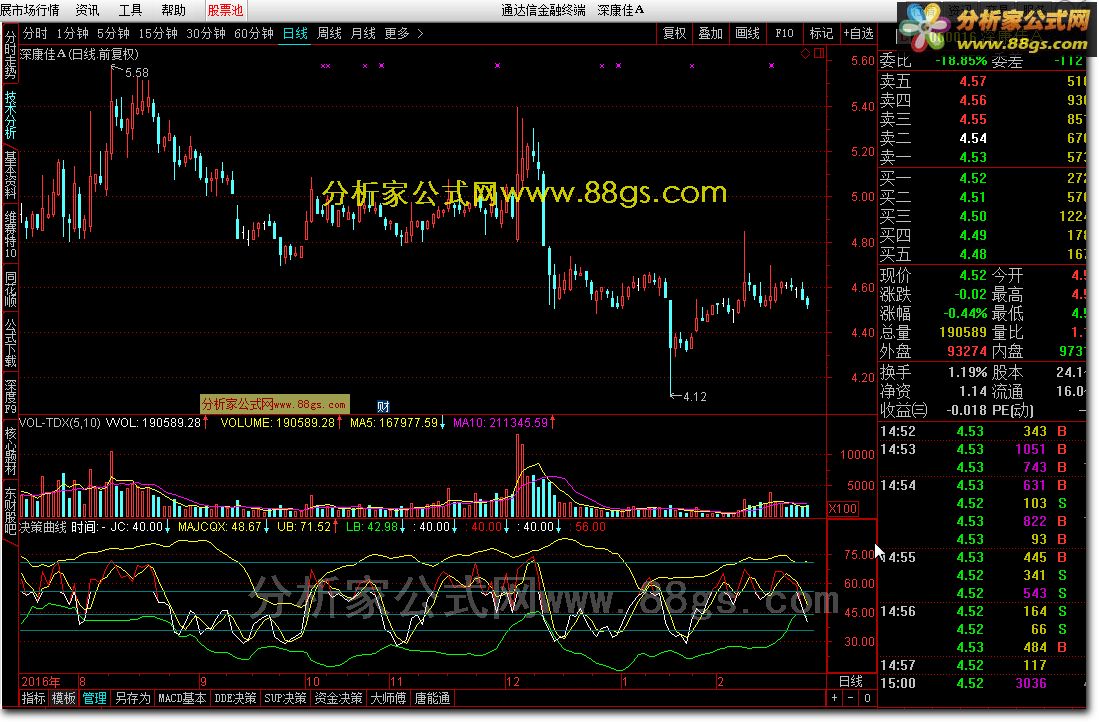Click the 卖五 order row at 4.57
The width and height of the screenshot is (1099, 722).
[x=982, y=81]
